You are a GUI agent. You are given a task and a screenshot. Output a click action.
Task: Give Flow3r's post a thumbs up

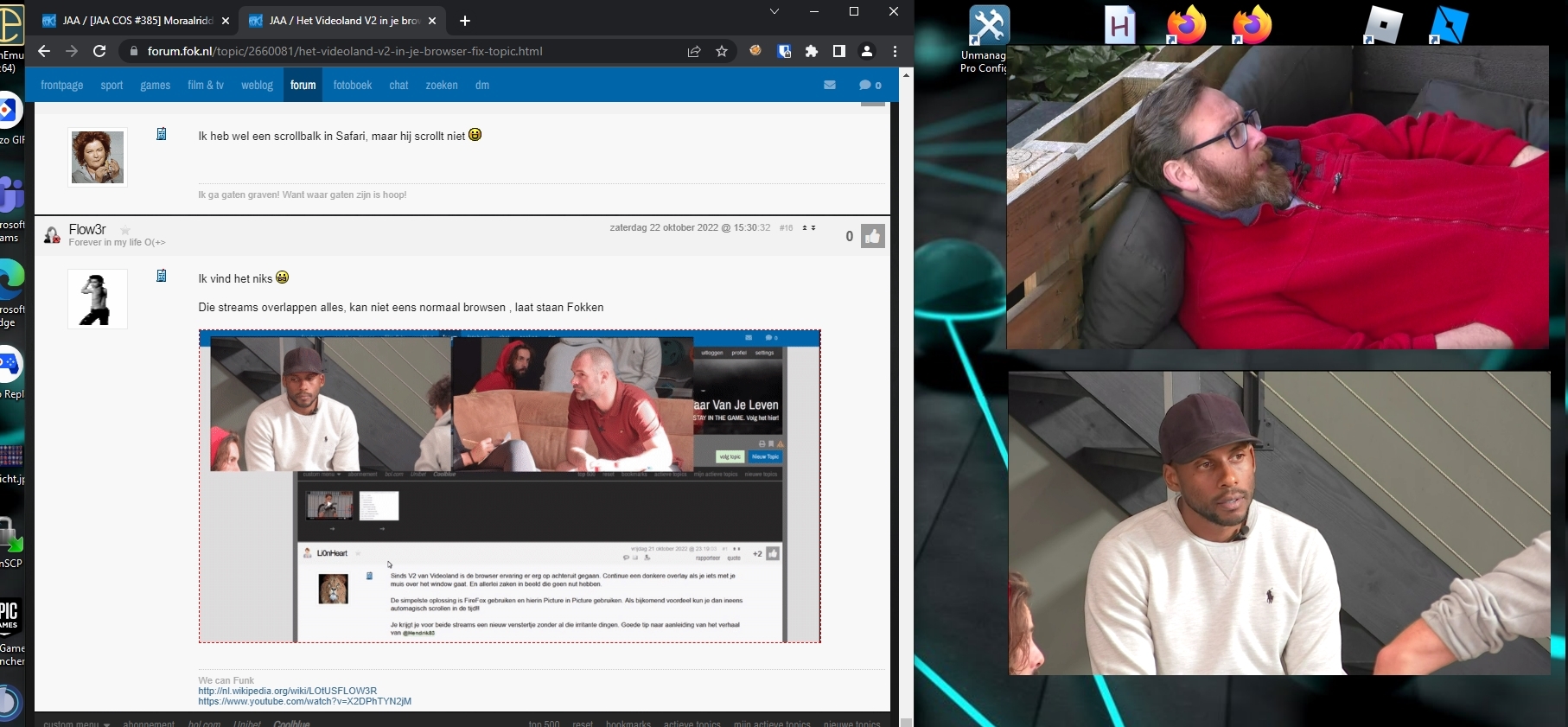[x=873, y=236]
